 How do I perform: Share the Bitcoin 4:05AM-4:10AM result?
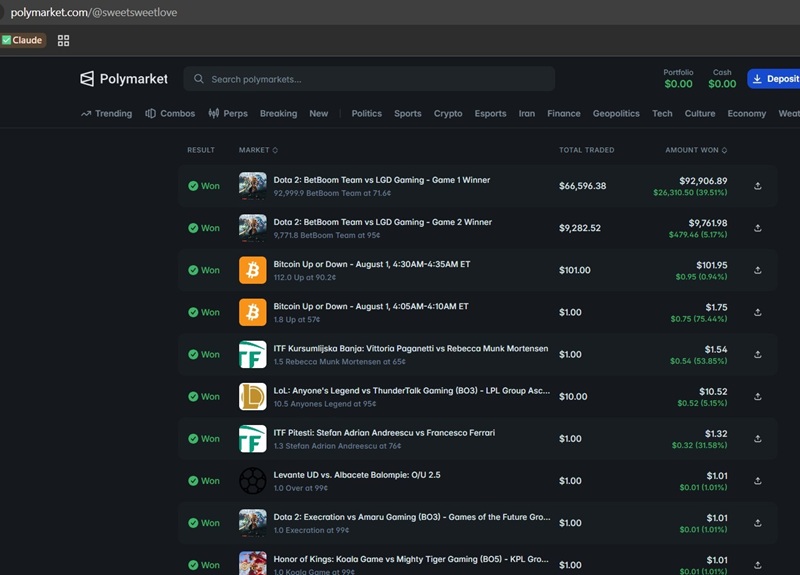coord(758,312)
